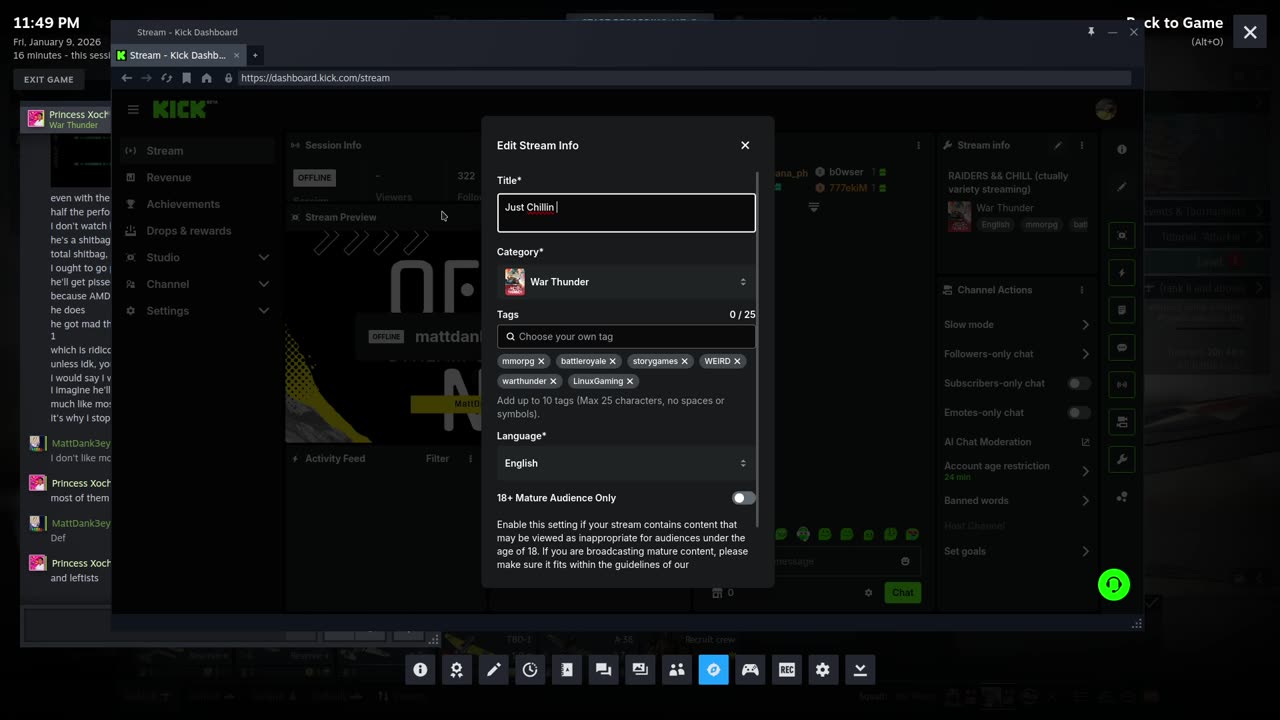The height and width of the screenshot is (720, 1280).
Task: Open the Language dropdown showing English
Action: [626, 463]
